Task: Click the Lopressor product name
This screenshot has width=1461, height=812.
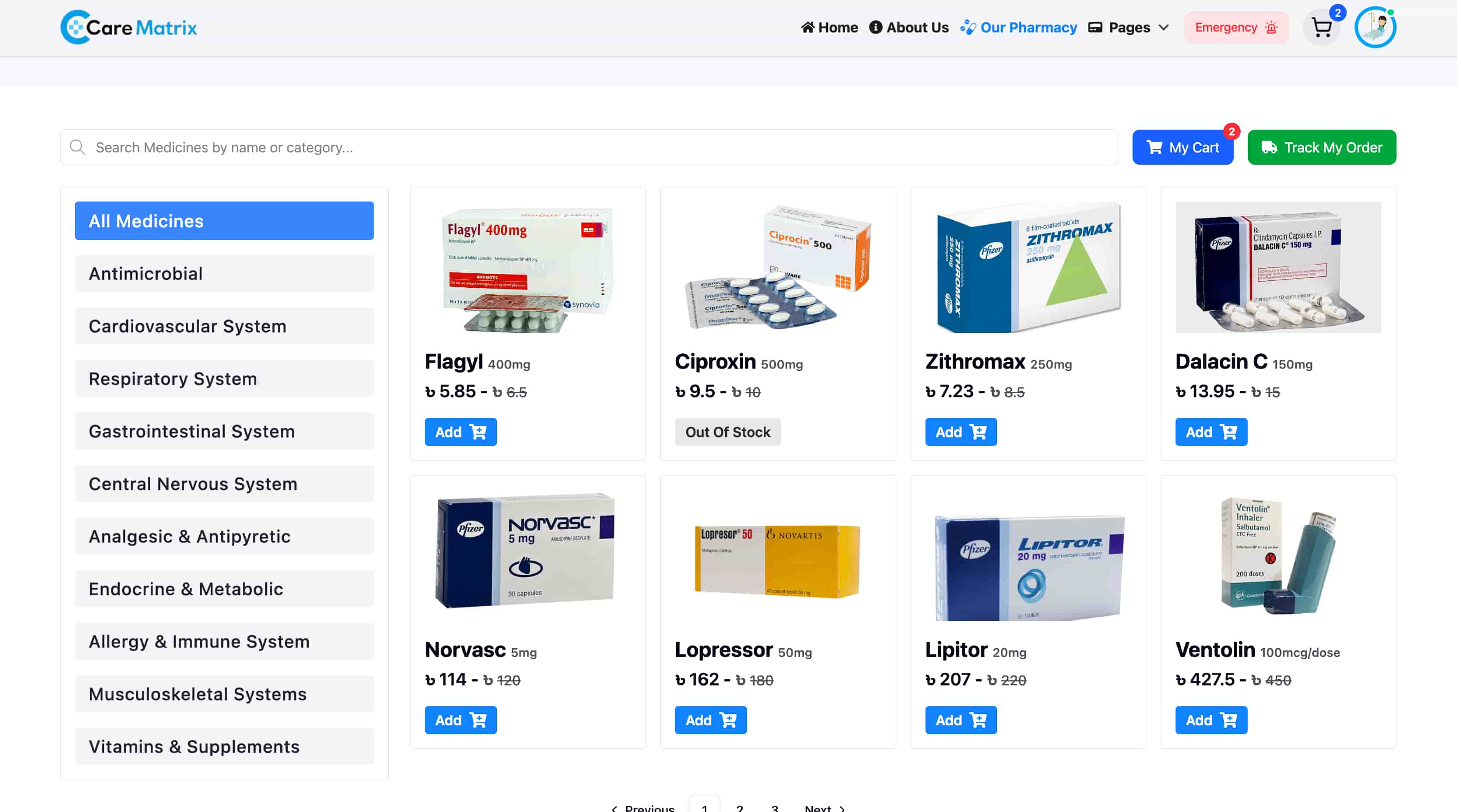Action: [725, 651]
